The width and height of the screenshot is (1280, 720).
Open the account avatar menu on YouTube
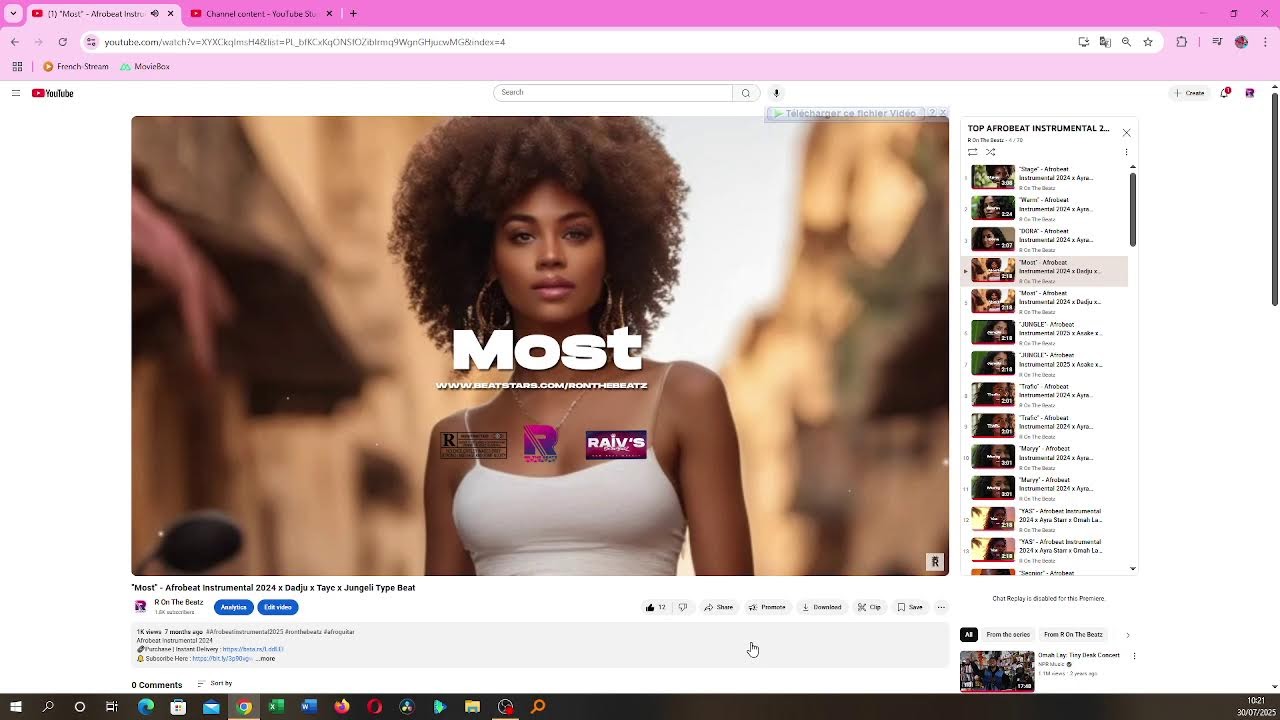point(1250,93)
